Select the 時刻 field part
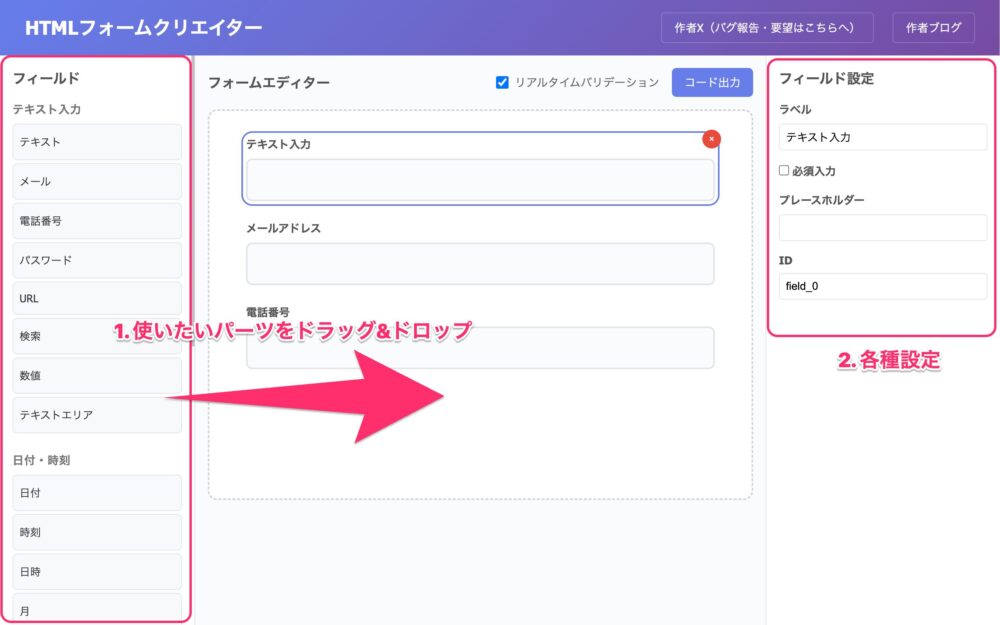 (97, 533)
